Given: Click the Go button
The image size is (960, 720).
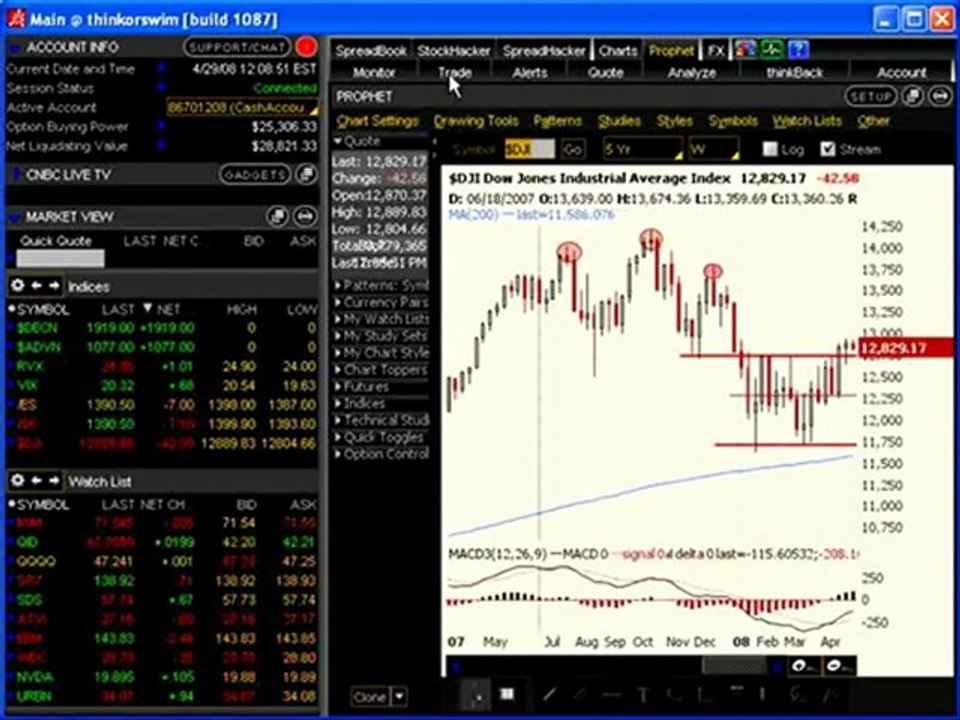Looking at the screenshot, I should click(572, 149).
